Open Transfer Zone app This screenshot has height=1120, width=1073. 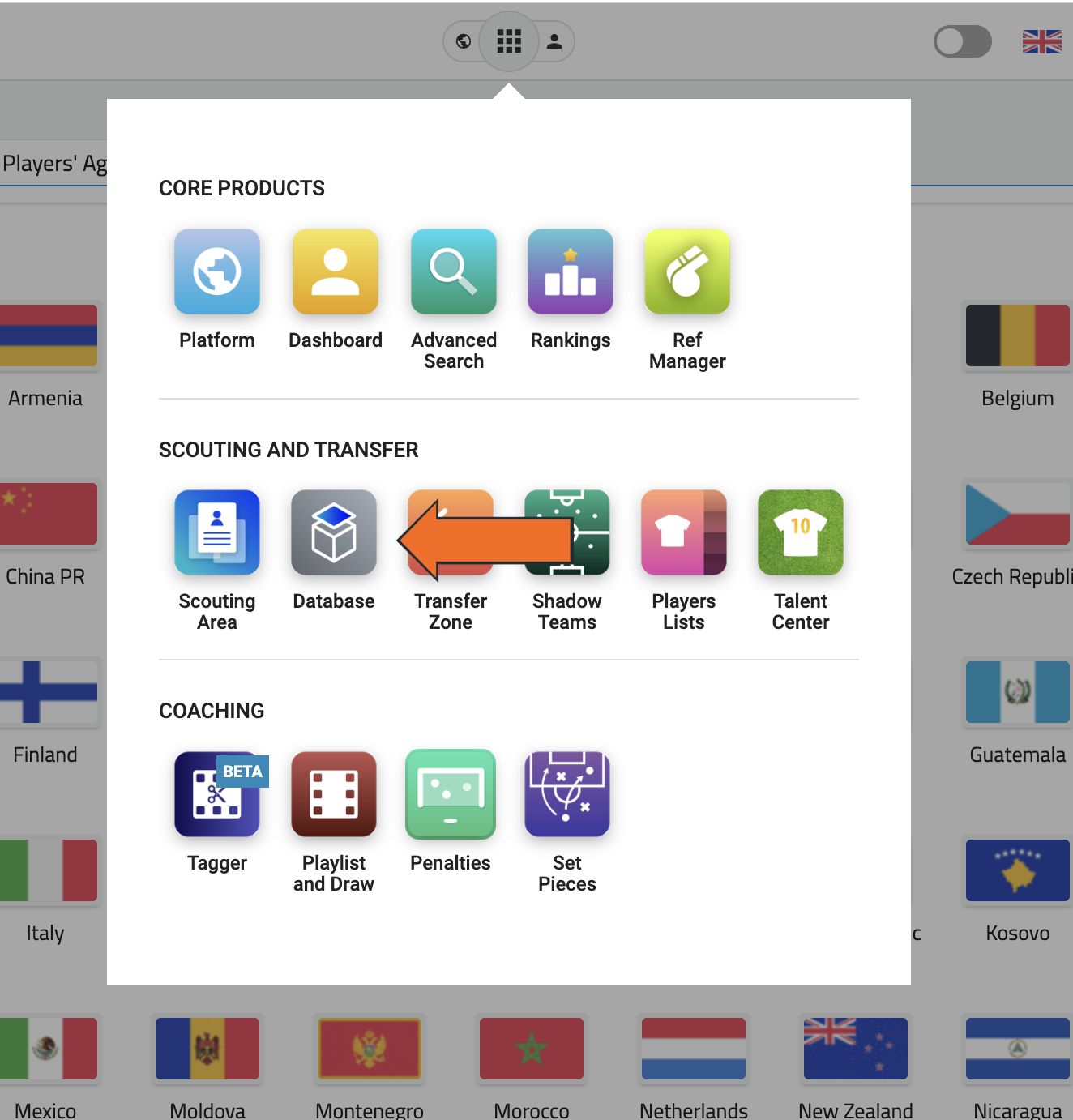click(451, 532)
